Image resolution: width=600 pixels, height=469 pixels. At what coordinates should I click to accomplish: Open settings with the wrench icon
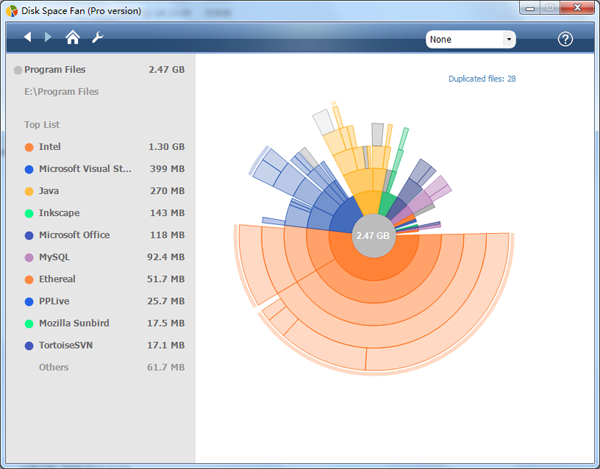click(x=97, y=38)
